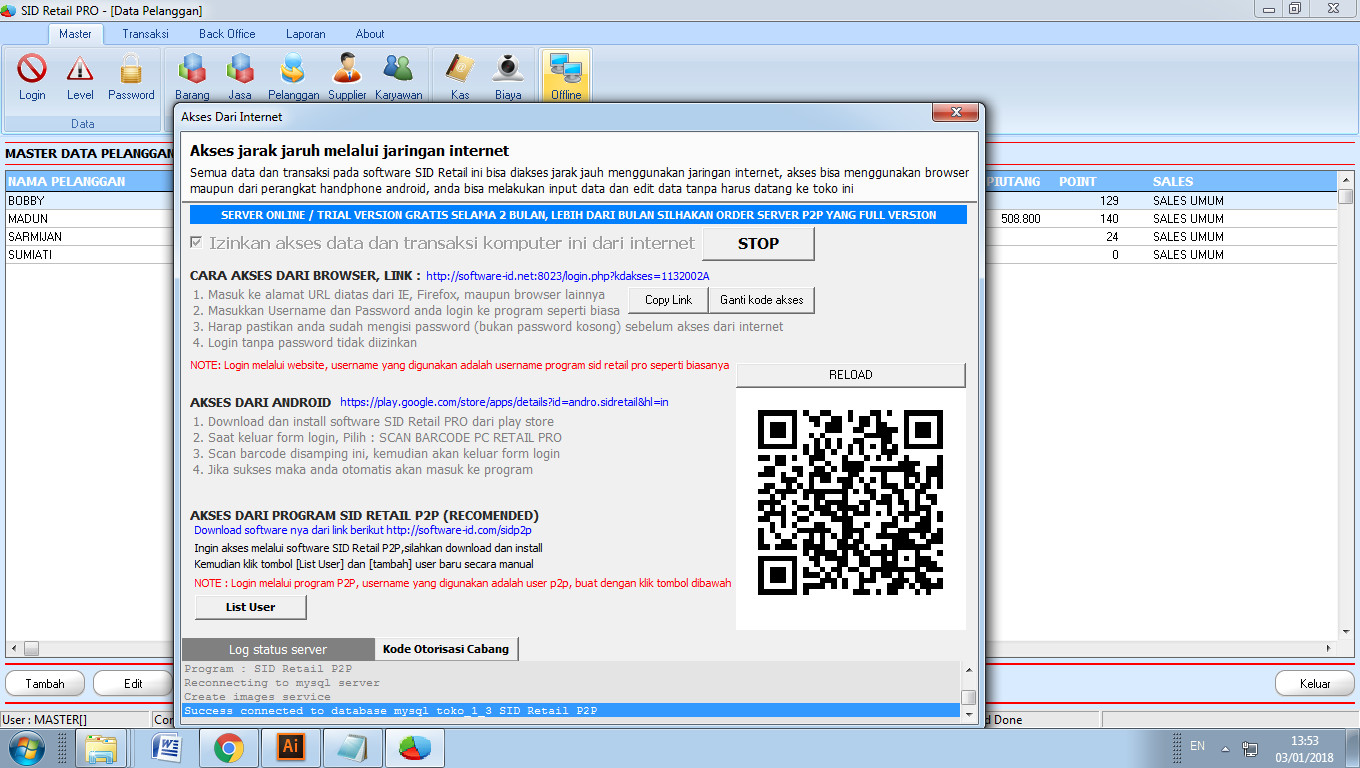Open Adobe Illustrator from taskbar
The width and height of the screenshot is (1360, 768).
pos(291,747)
